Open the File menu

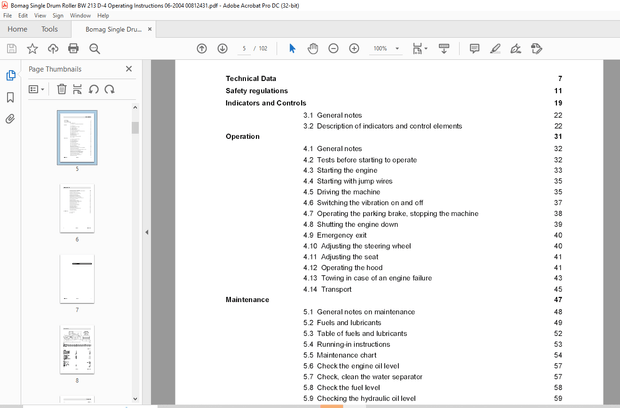point(8,15)
